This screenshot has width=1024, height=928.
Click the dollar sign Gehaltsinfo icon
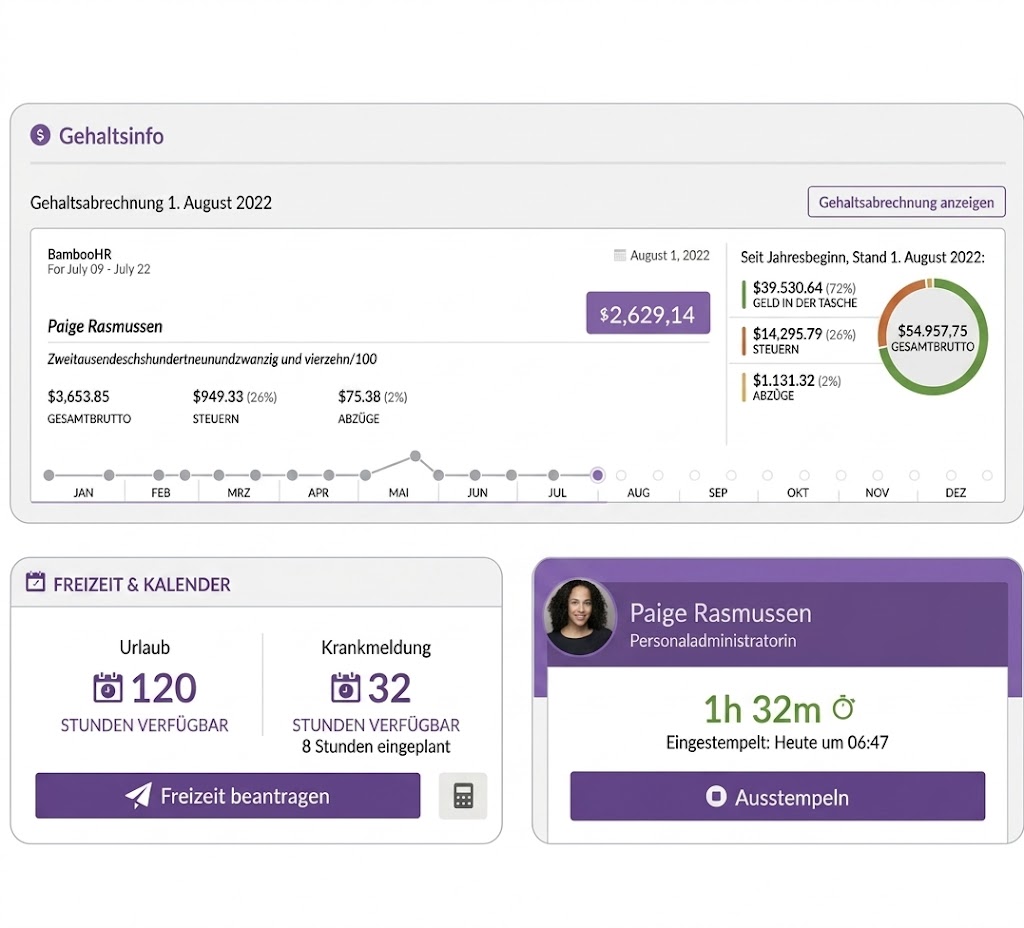[x=40, y=135]
